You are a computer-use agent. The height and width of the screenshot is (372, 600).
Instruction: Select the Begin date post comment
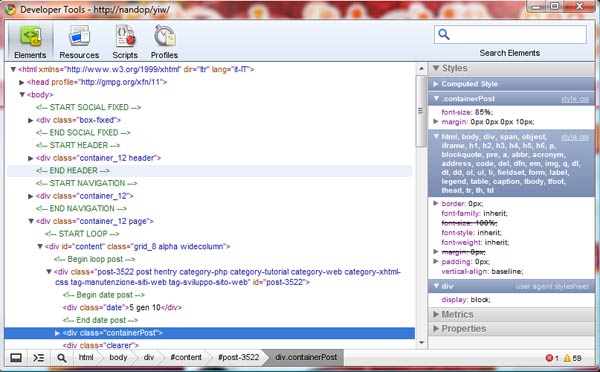tap(104, 295)
